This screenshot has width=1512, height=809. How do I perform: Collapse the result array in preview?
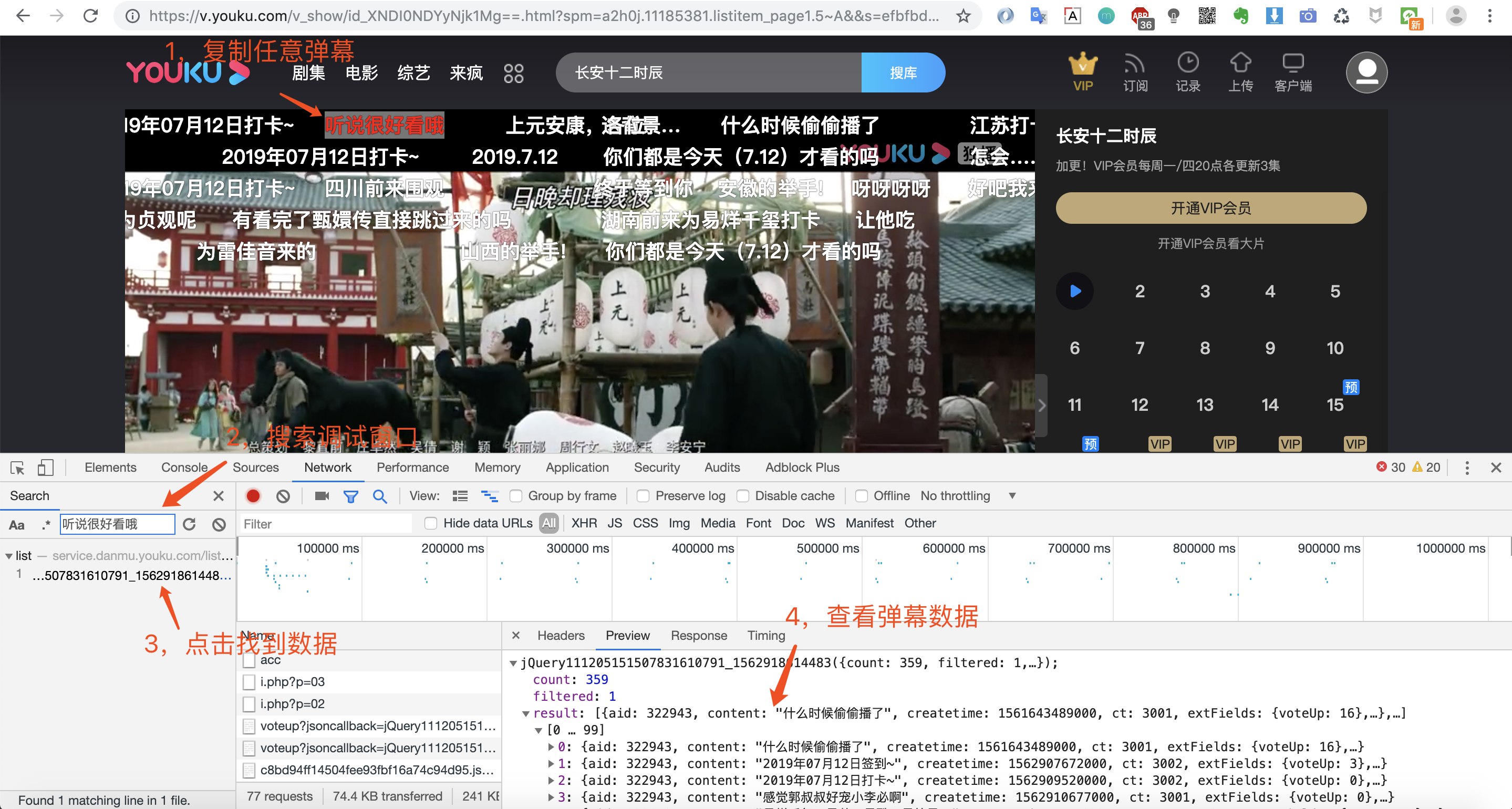(x=526, y=713)
